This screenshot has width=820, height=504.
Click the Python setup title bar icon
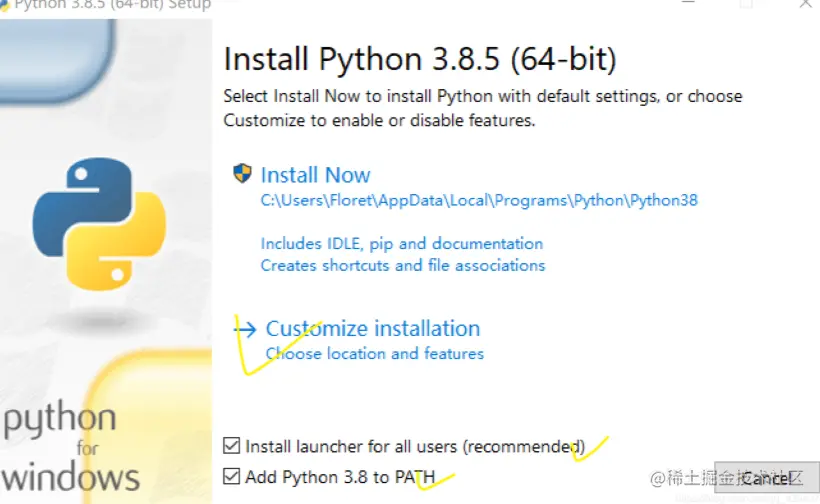click(5, 5)
